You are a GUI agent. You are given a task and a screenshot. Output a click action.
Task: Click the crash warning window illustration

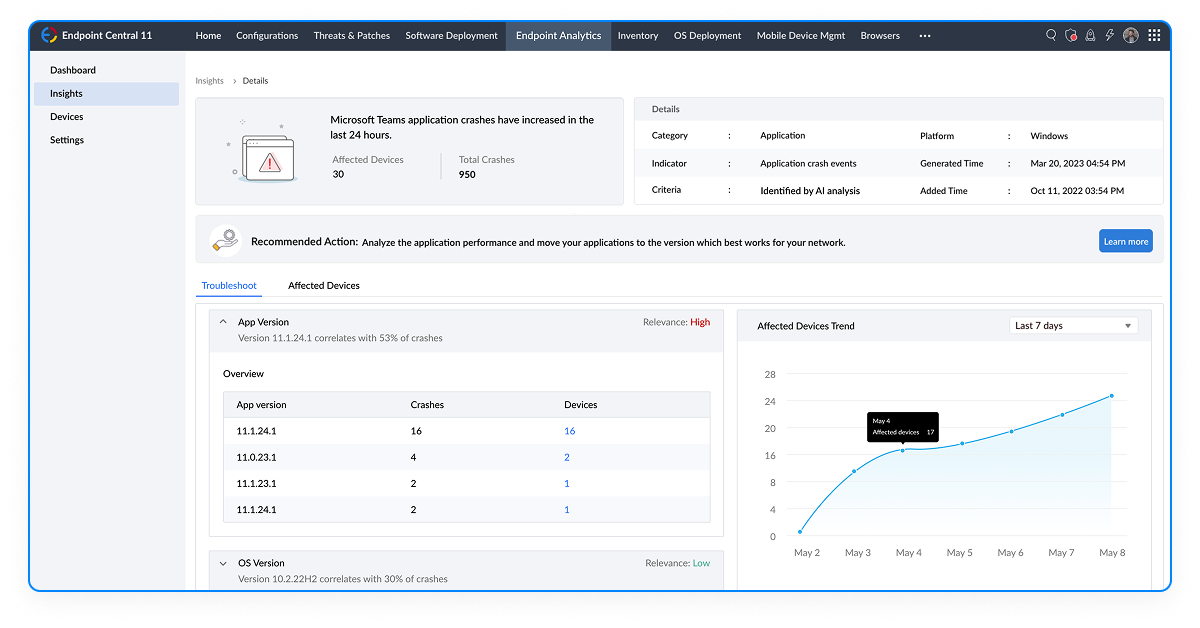(263, 152)
